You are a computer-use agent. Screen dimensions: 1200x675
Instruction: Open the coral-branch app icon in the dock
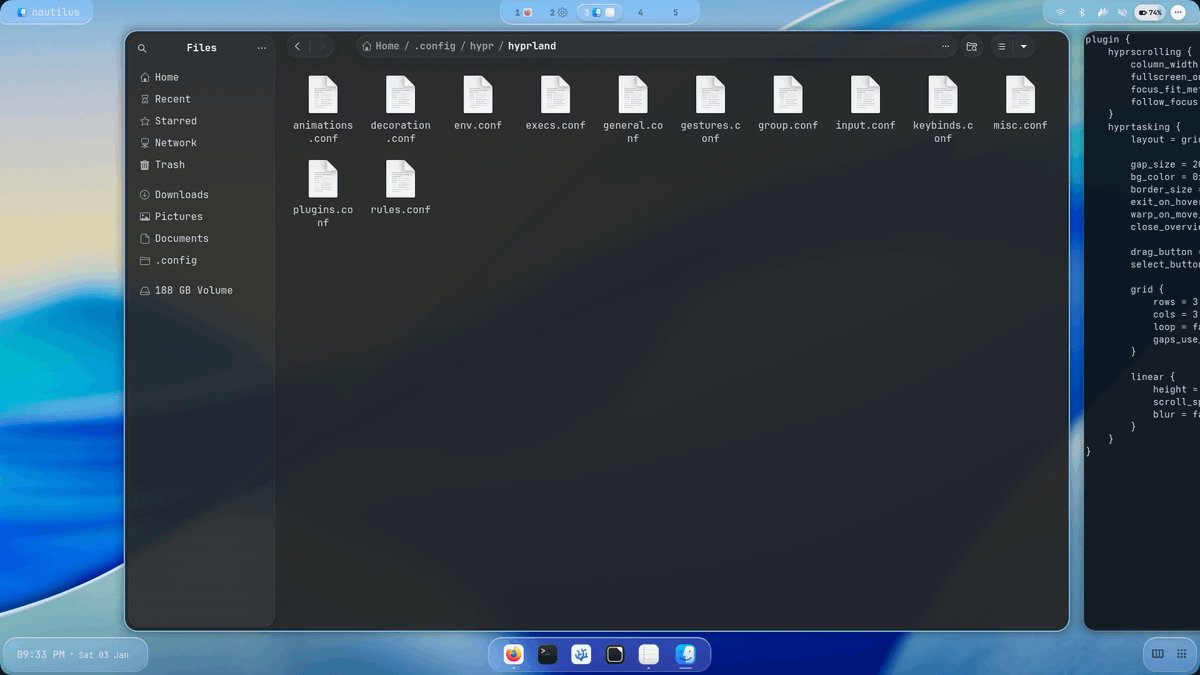(581, 654)
